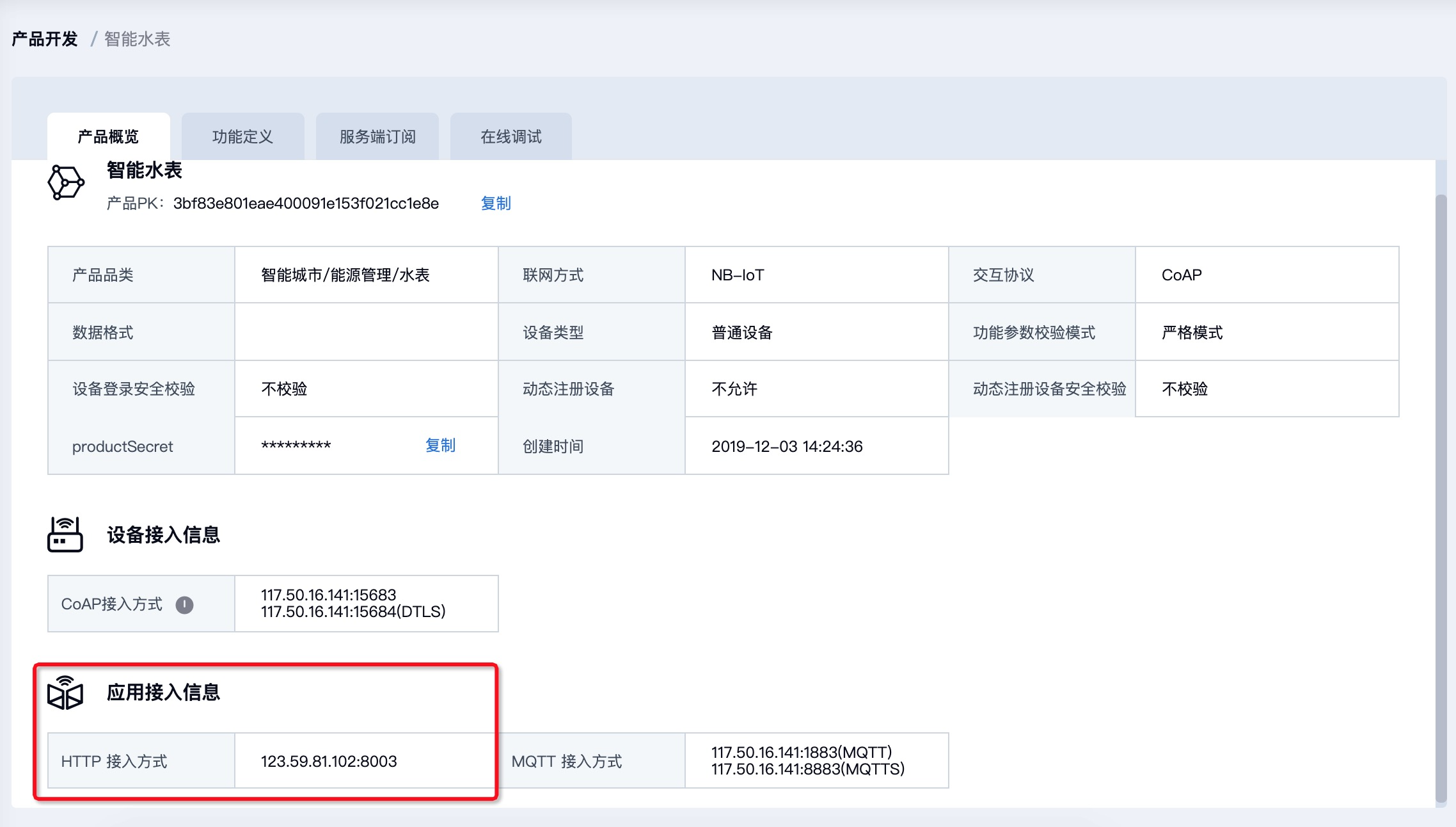Click the product PK value text
This screenshot has width=1456, height=827.
[306, 204]
